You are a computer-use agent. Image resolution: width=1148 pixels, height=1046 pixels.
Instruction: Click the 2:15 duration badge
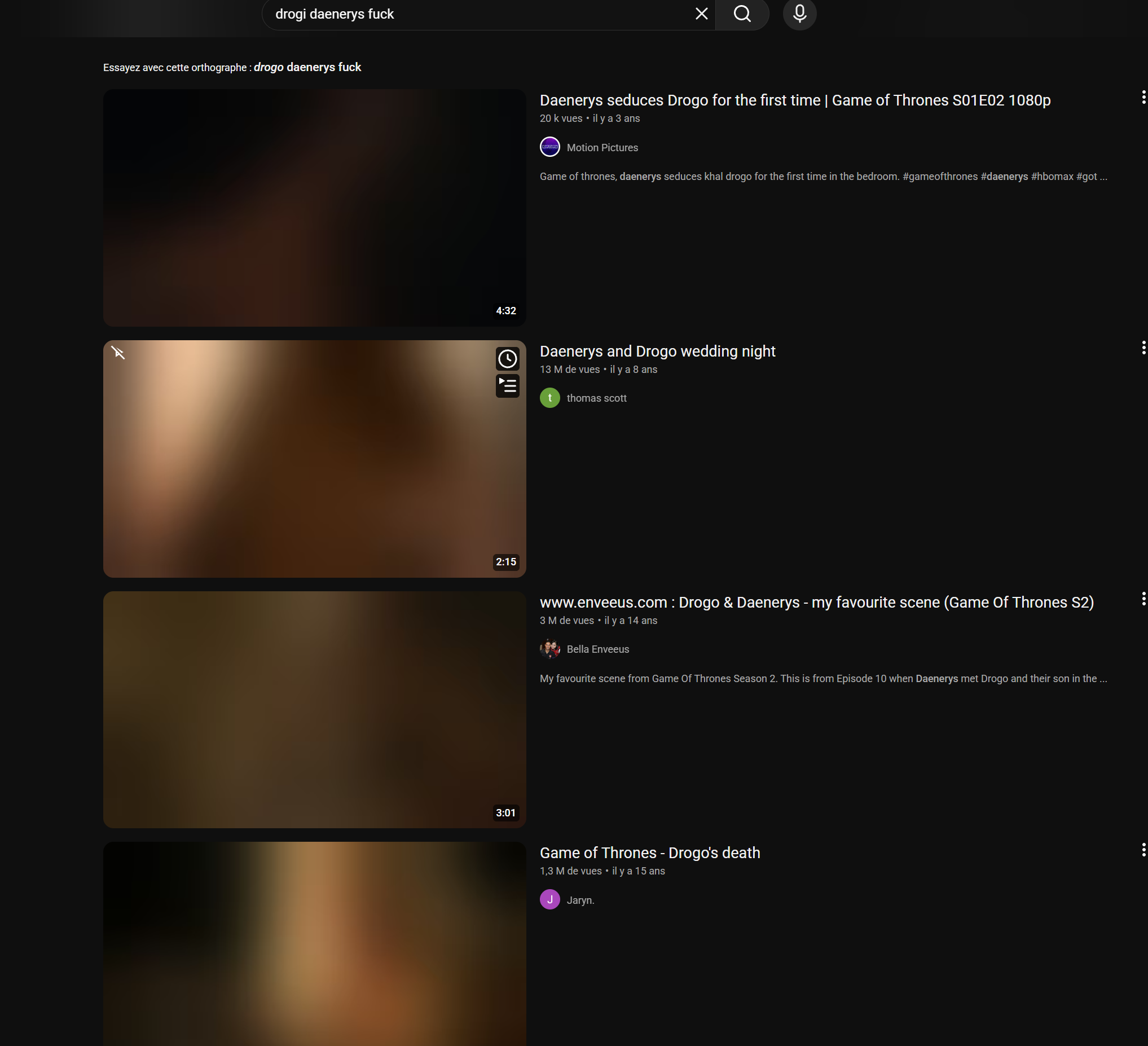pos(505,562)
